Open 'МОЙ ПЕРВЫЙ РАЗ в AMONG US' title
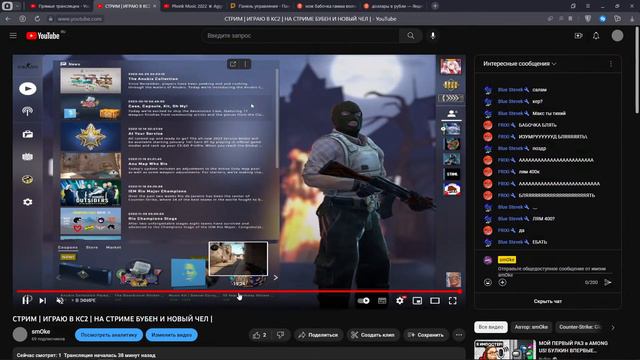Screen dimensions: 640x360 [x=573, y=347]
